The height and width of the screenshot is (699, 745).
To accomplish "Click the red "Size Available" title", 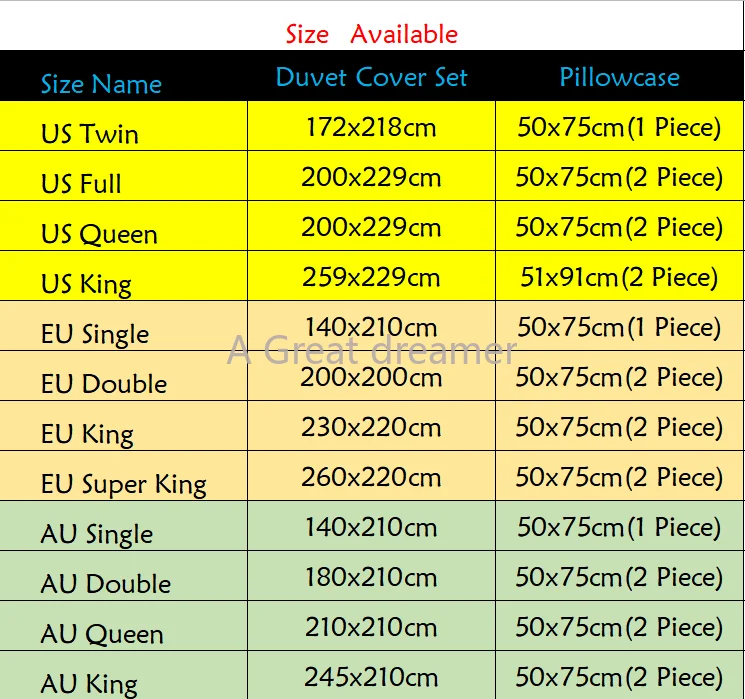I will 371,34.
